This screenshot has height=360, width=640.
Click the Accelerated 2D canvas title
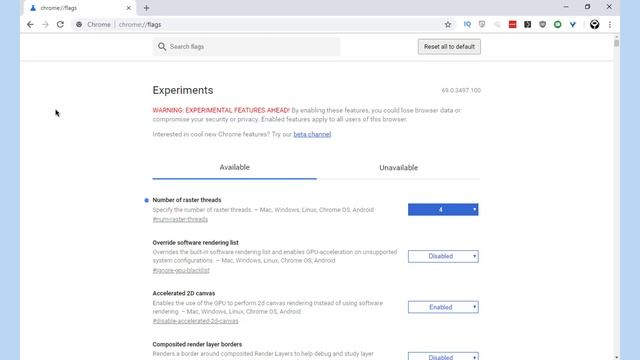[x=184, y=293]
